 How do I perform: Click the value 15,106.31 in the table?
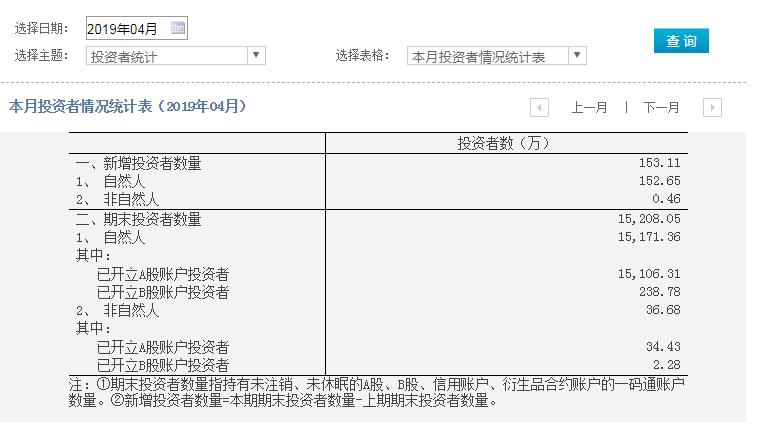click(x=651, y=274)
